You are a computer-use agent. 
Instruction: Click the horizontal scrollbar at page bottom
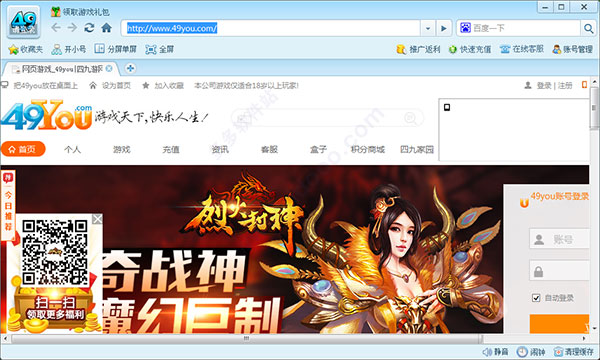point(245,339)
